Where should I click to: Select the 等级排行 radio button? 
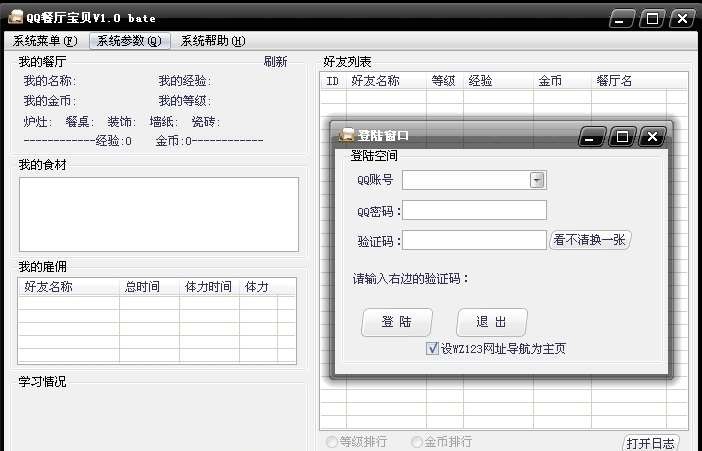(x=332, y=442)
